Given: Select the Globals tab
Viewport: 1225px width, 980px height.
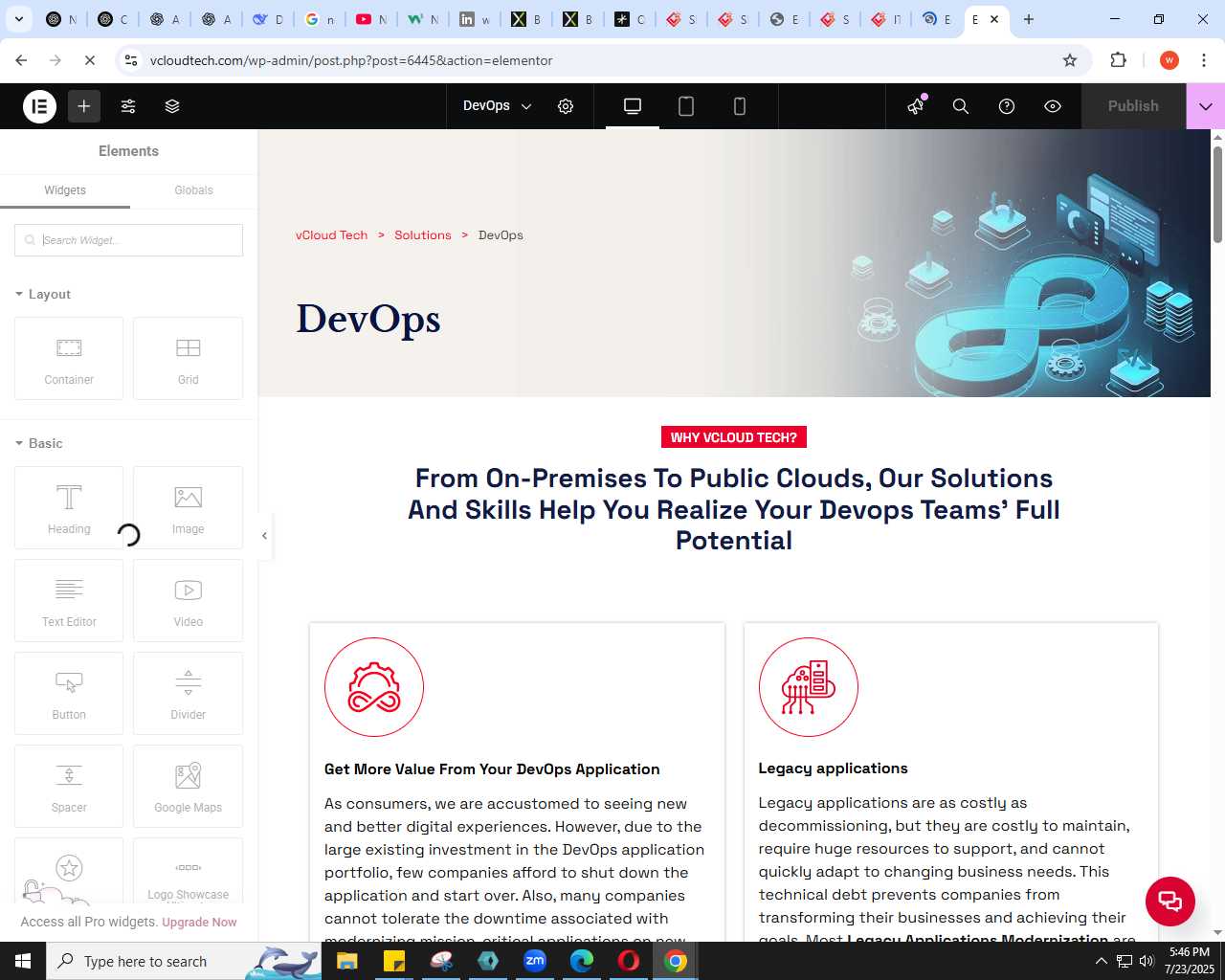Looking at the screenshot, I should coord(194,190).
